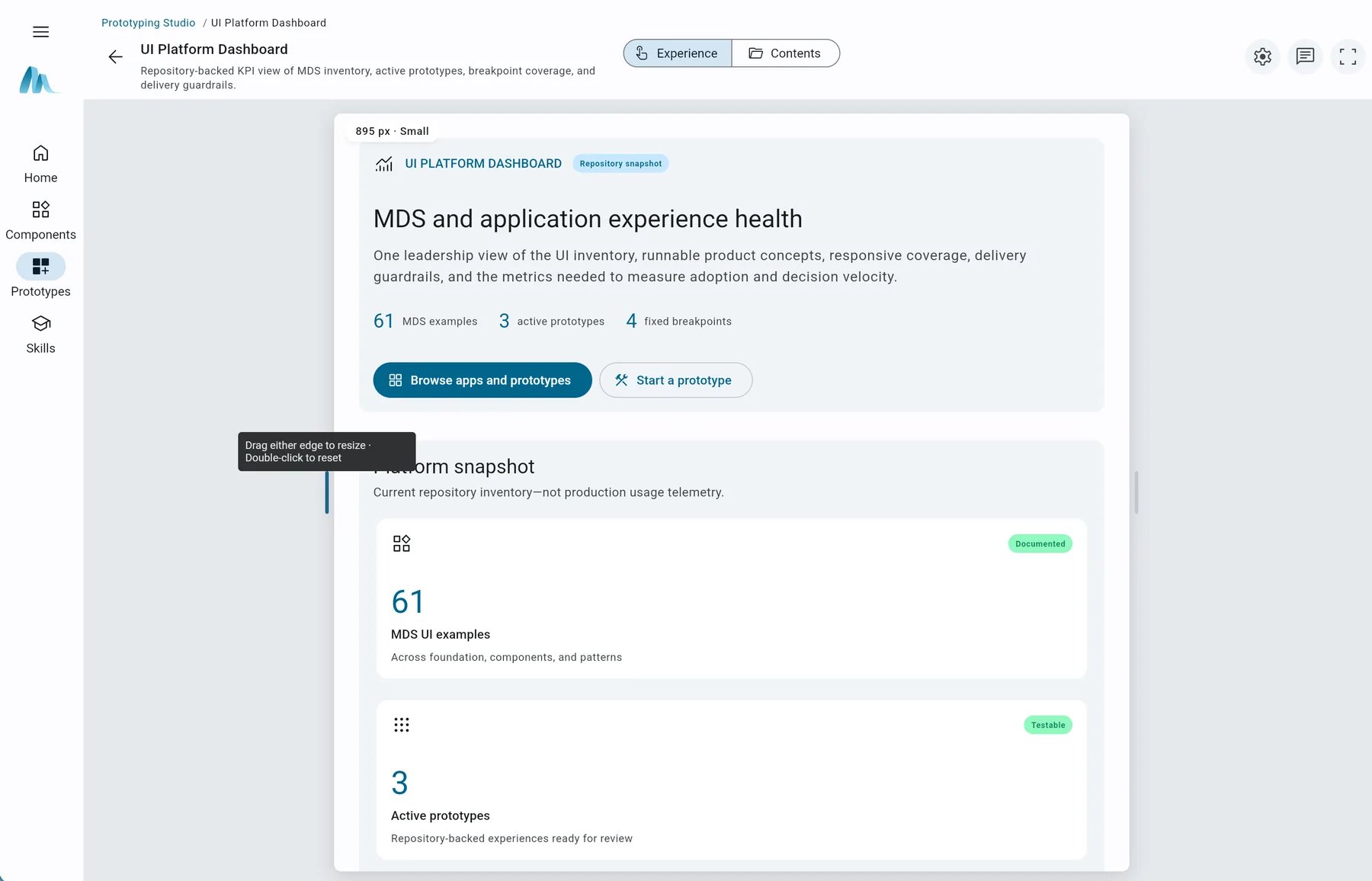
Task: Click the Active prototypes grid icon
Action: [x=402, y=725]
